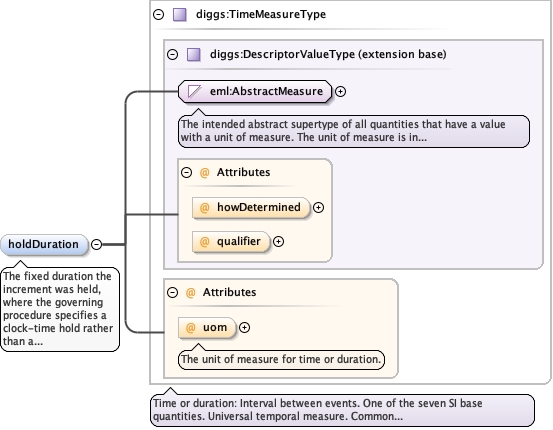This screenshot has width=553, height=430.
Task: Expand the qualifier attribute
Action: (278, 242)
